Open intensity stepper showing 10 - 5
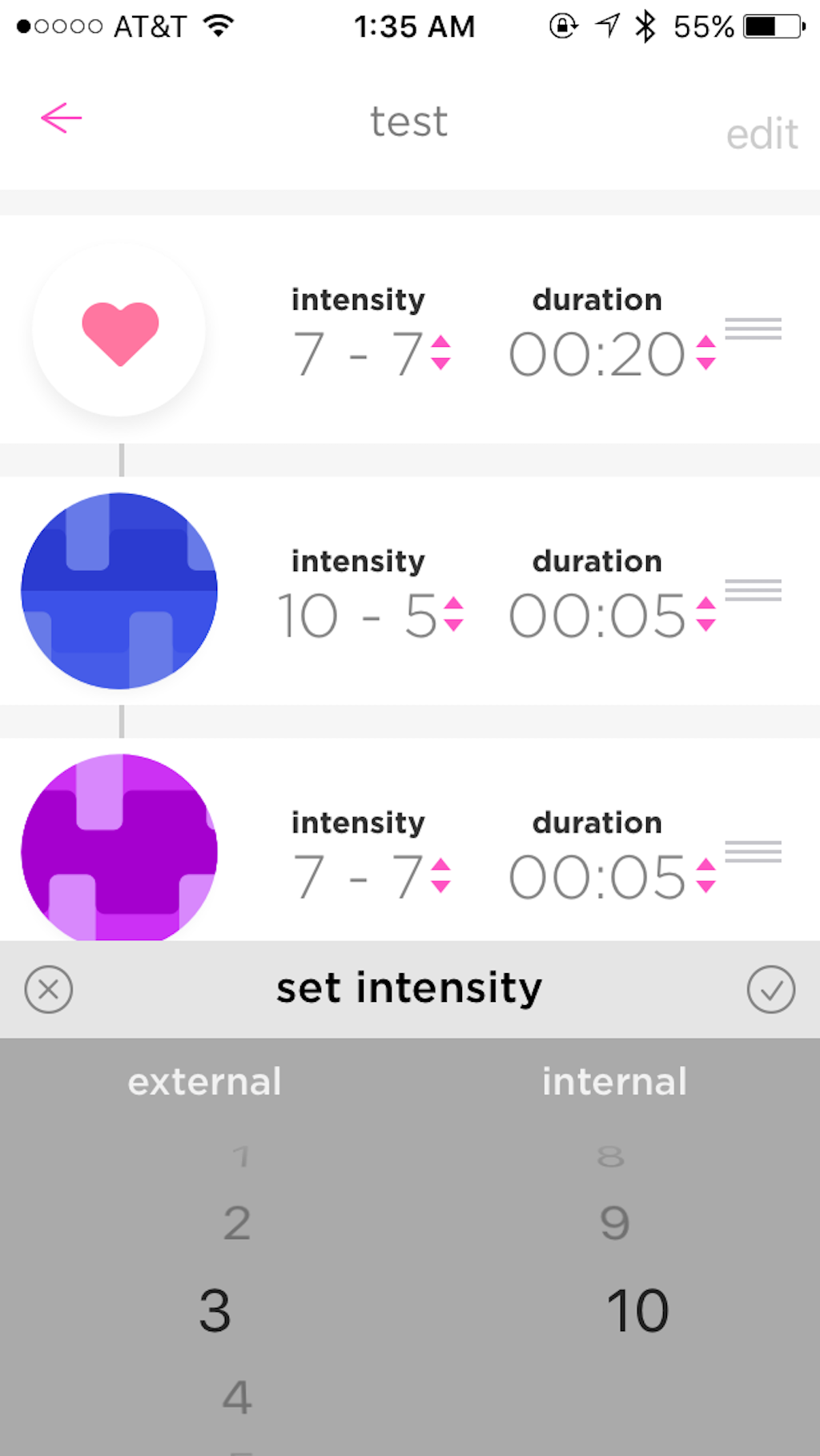Image resolution: width=820 pixels, height=1456 pixels. 453,614
